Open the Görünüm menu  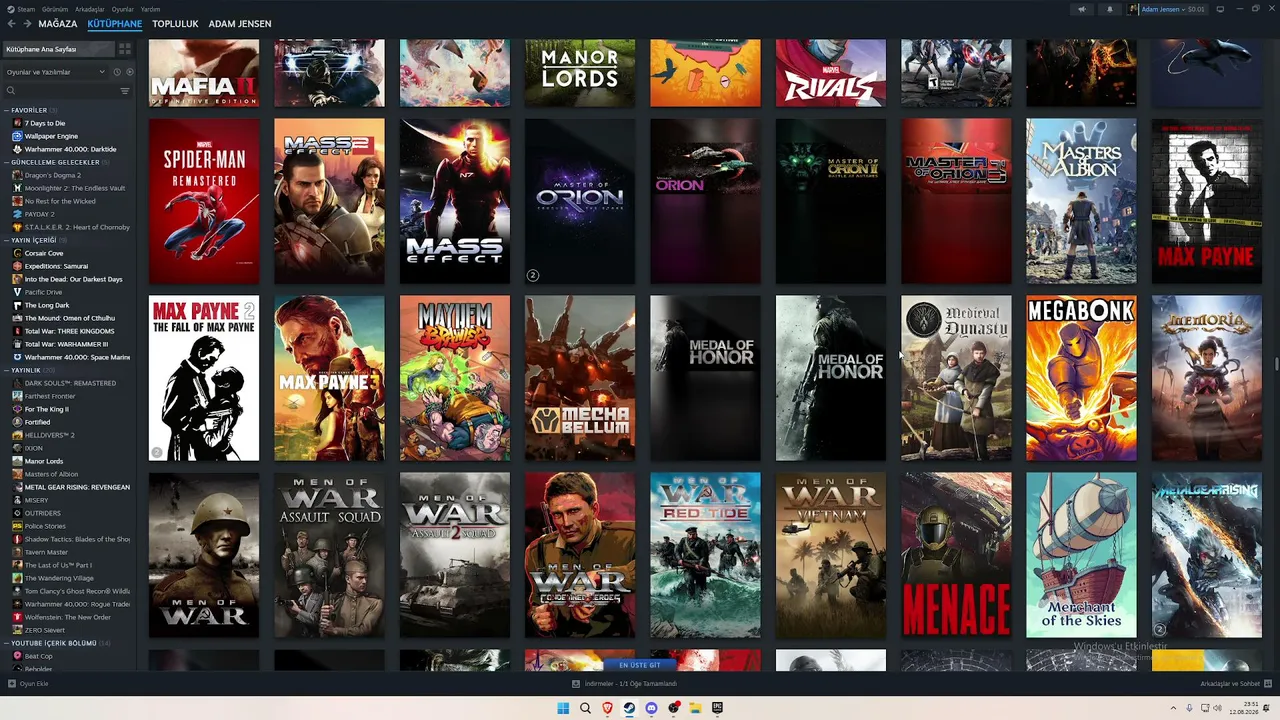click(x=55, y=9)
